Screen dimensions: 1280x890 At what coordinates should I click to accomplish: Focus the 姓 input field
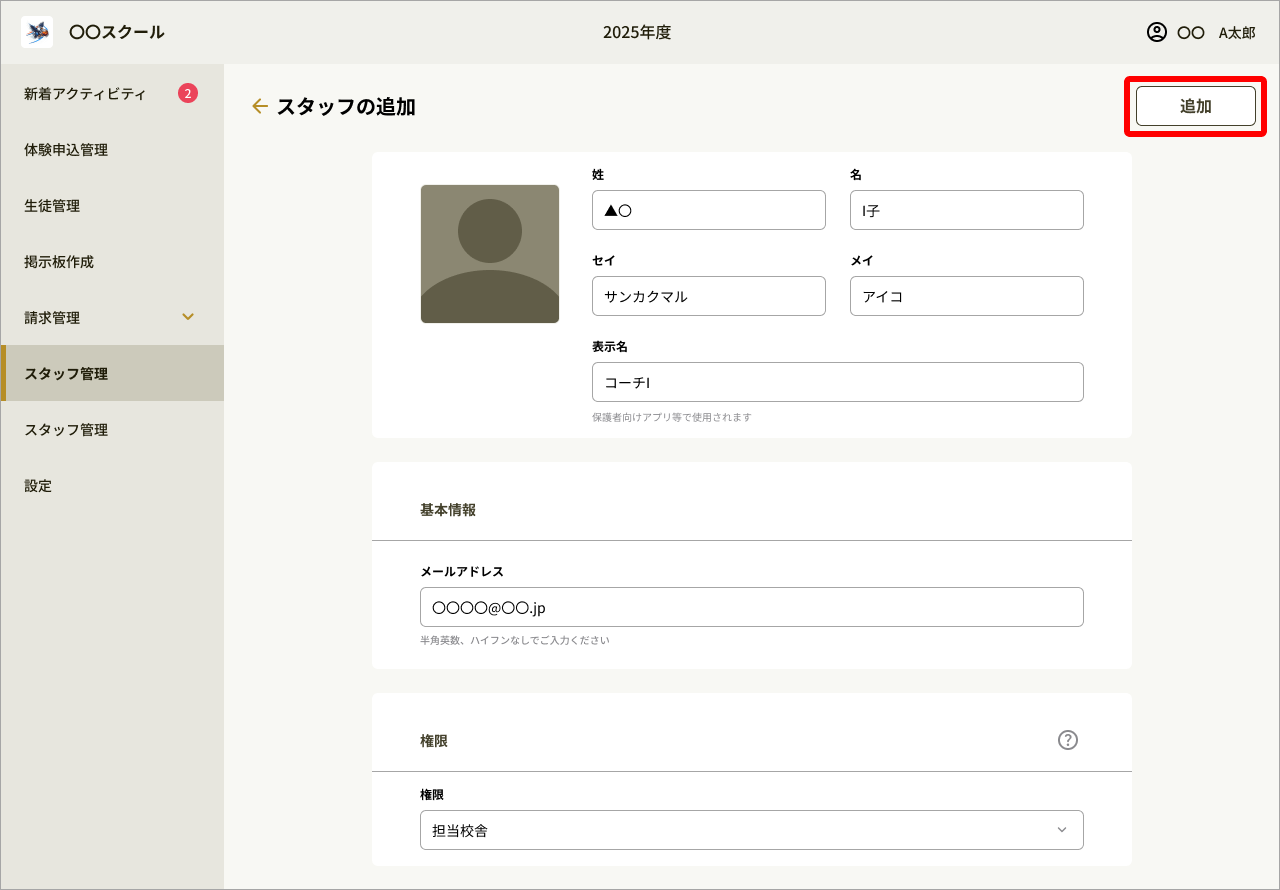[709, 210]
